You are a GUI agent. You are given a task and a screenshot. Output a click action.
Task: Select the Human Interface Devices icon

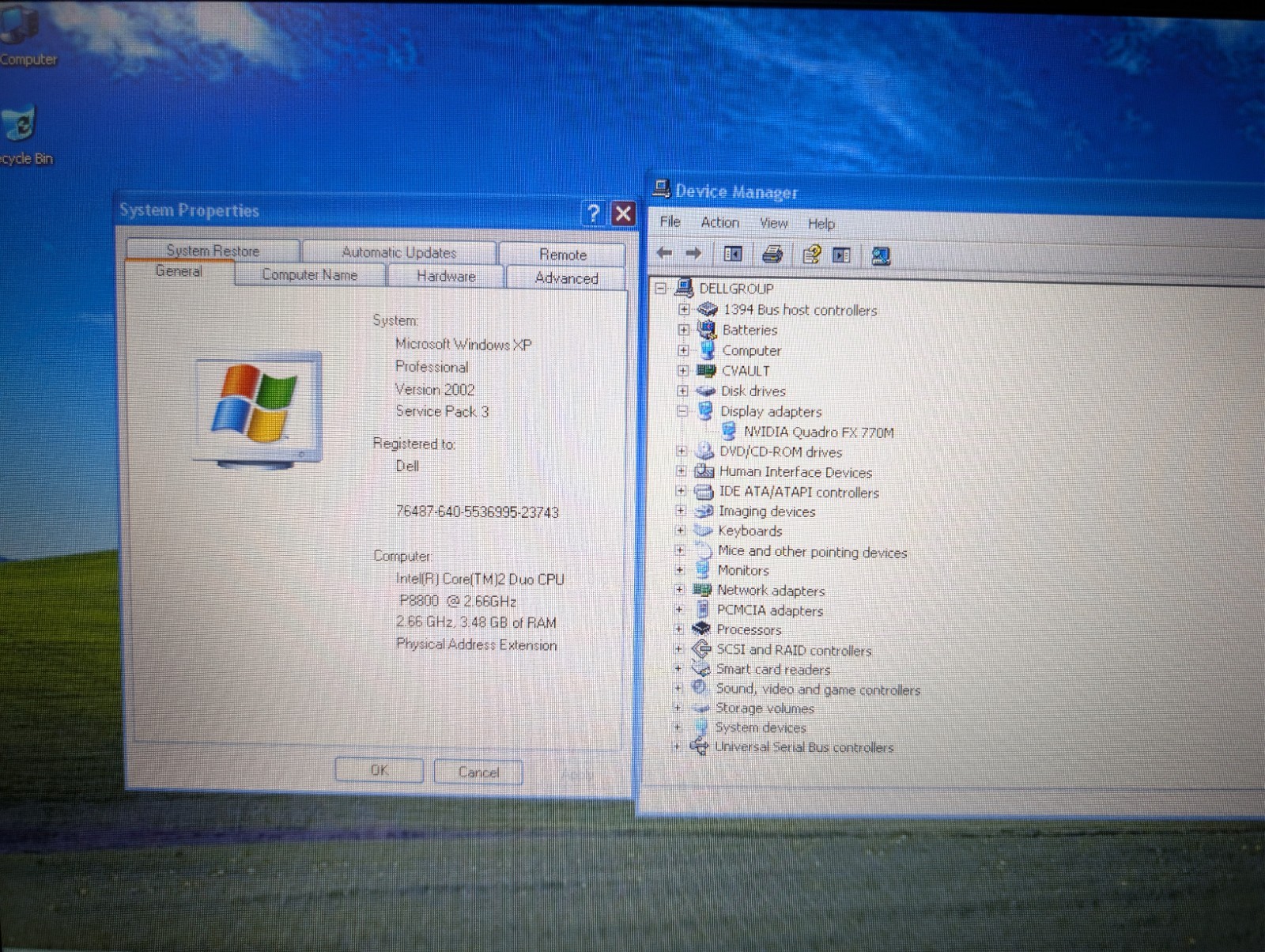pyautogui.click(x=704, y=471)
